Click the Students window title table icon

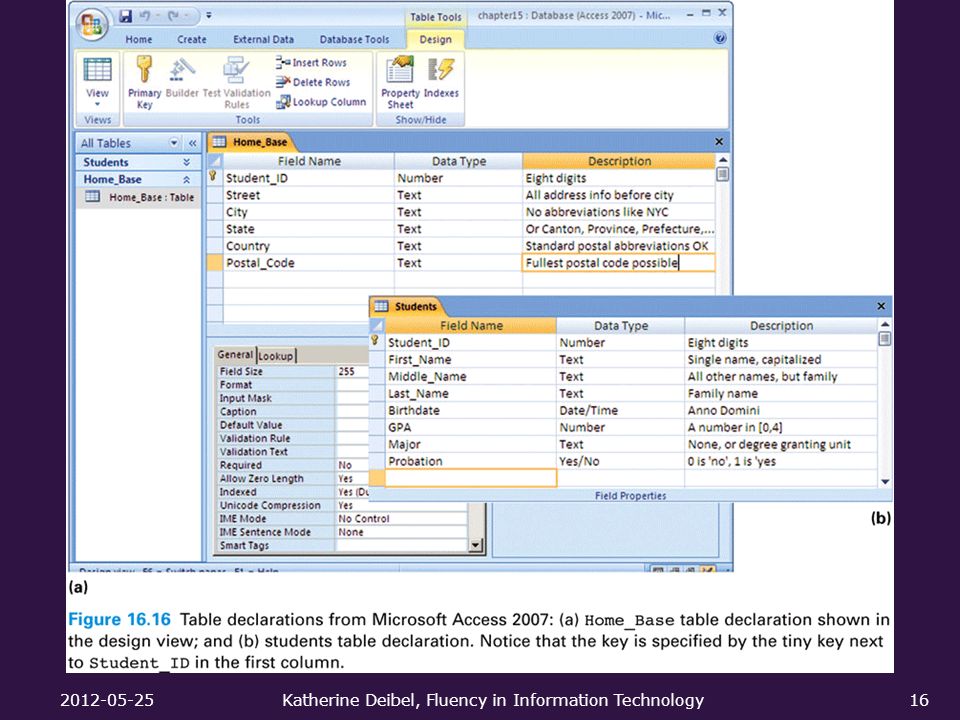coord(381,306)
